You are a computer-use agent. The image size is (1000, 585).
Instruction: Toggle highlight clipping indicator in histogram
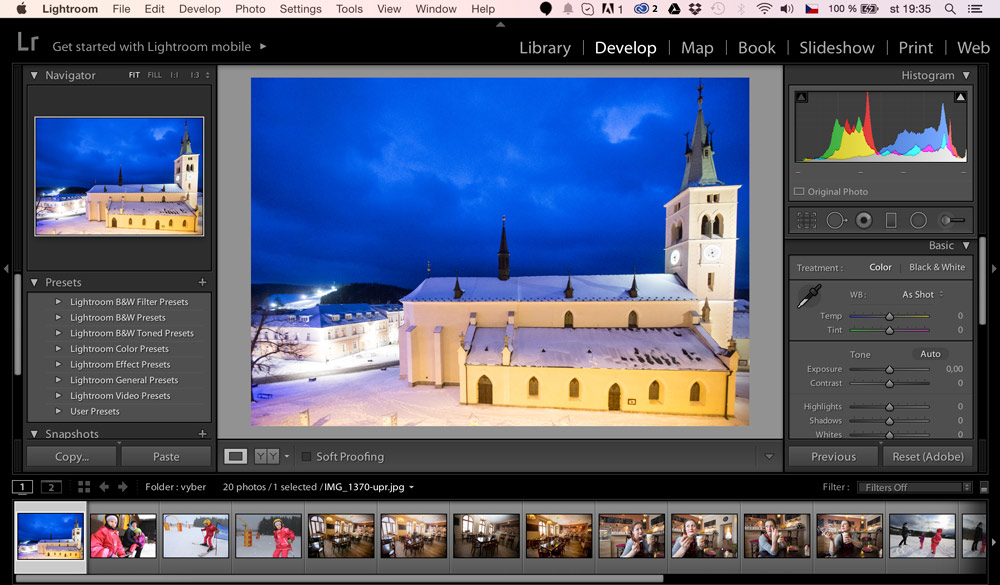tap(960, 97)
